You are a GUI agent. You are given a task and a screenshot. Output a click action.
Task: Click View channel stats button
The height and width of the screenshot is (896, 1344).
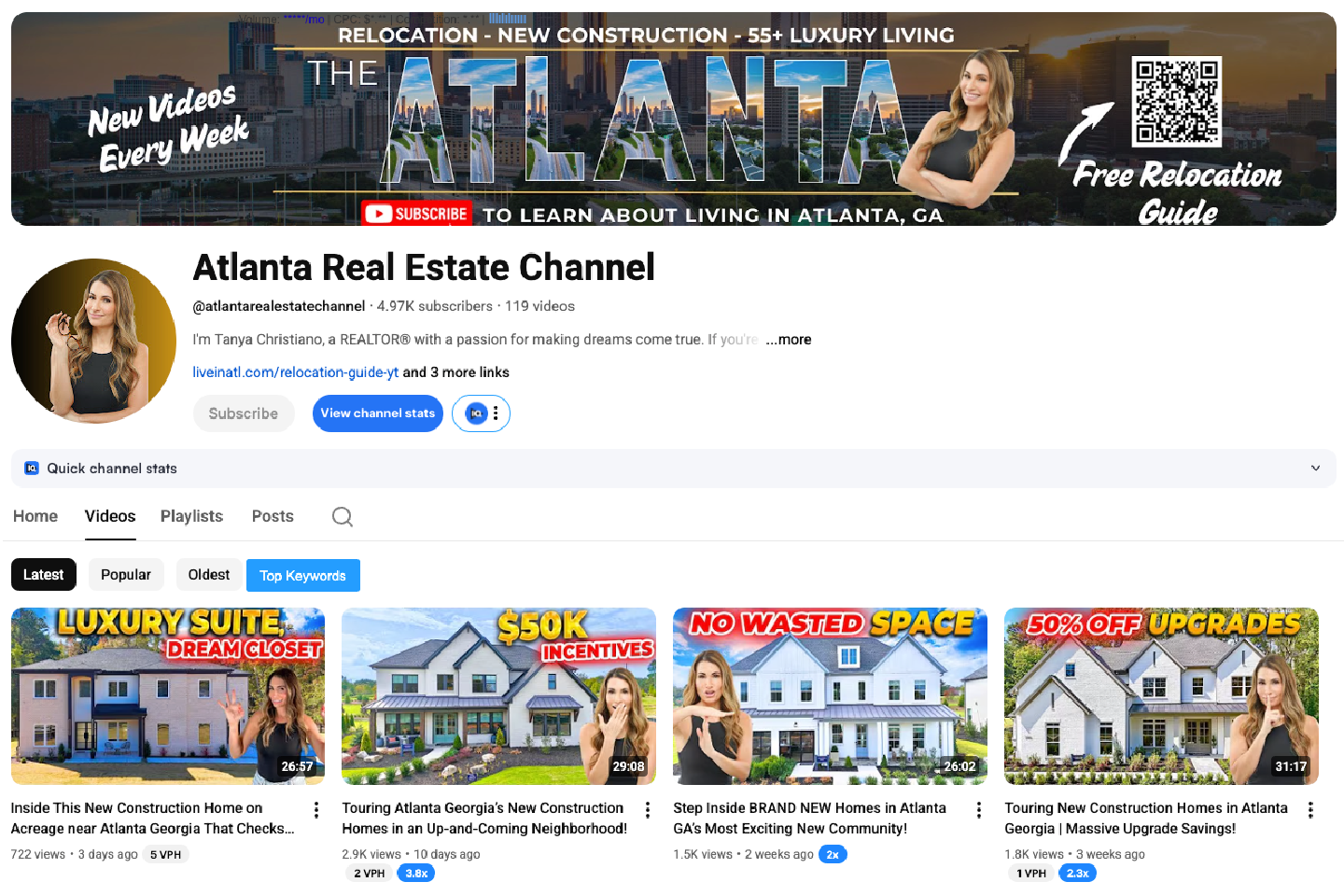tap(378, 413)
